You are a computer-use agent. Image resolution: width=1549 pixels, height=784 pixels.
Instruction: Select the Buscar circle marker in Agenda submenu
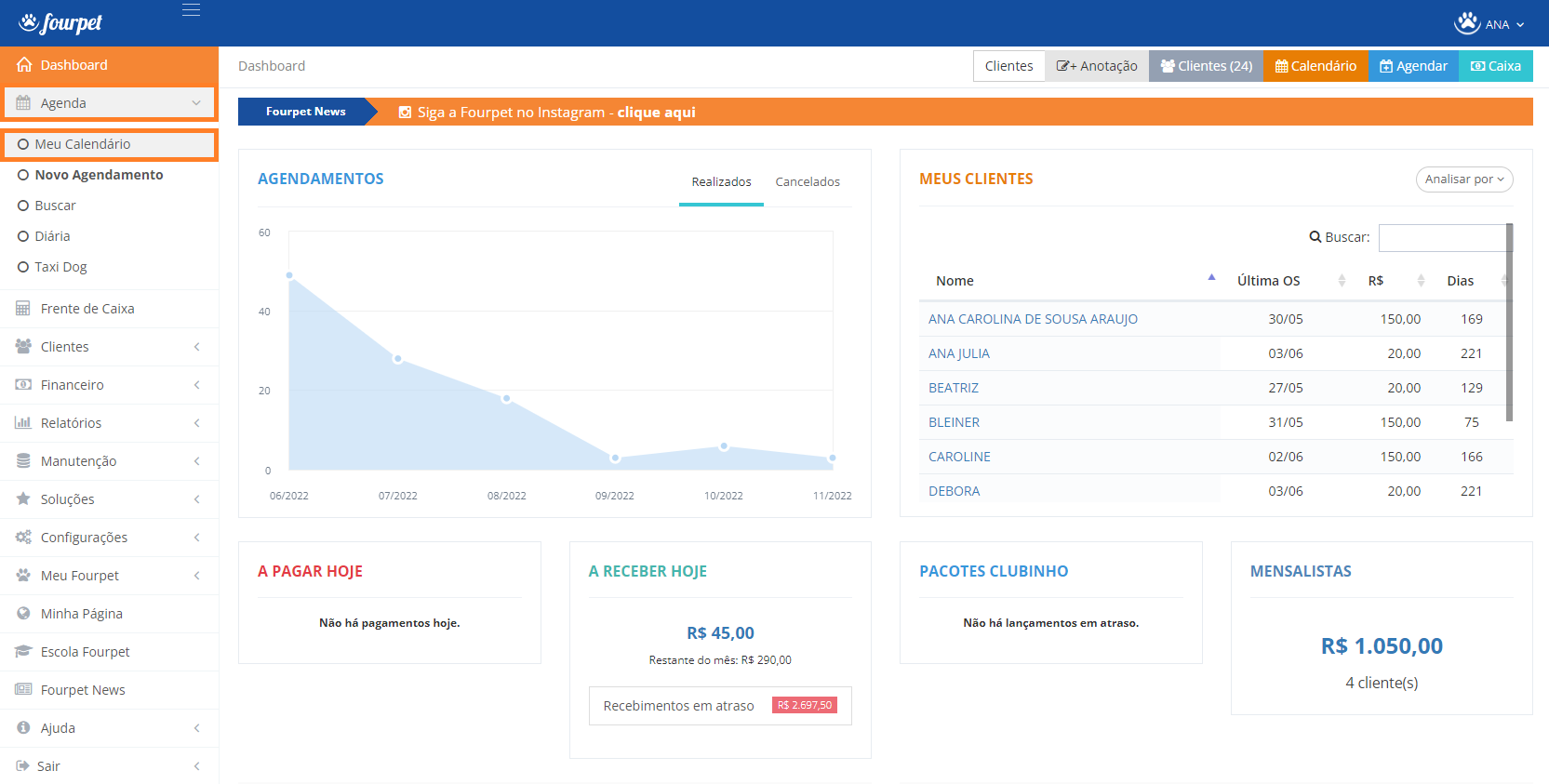click(23, 206)
